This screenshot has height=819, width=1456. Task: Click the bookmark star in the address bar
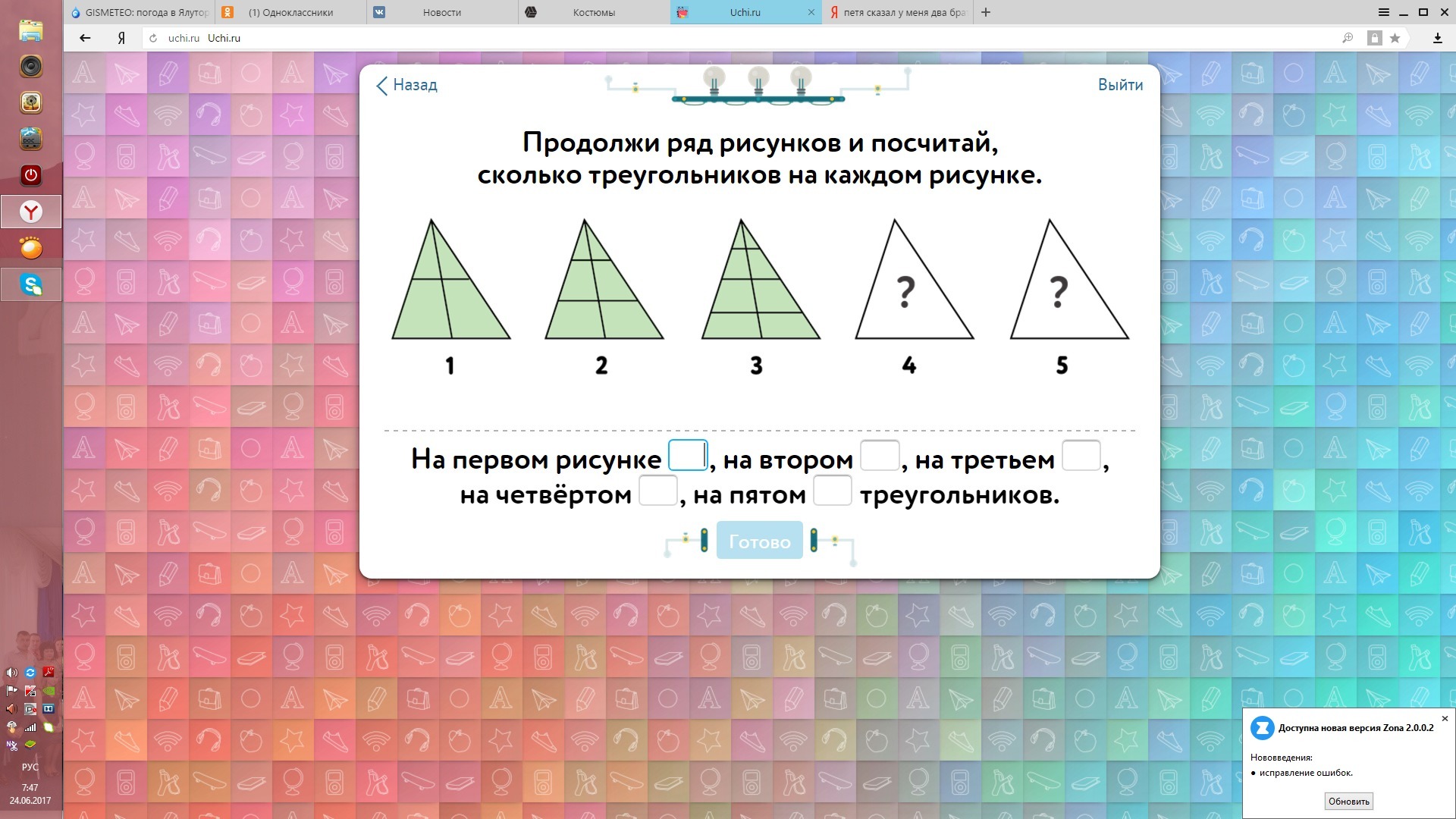point(1395,38)
